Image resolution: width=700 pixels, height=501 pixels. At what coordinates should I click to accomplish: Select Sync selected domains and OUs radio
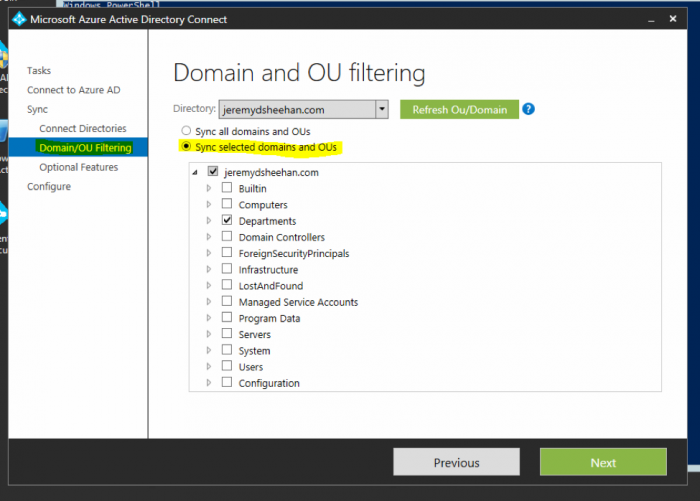[x=186, y=146]
